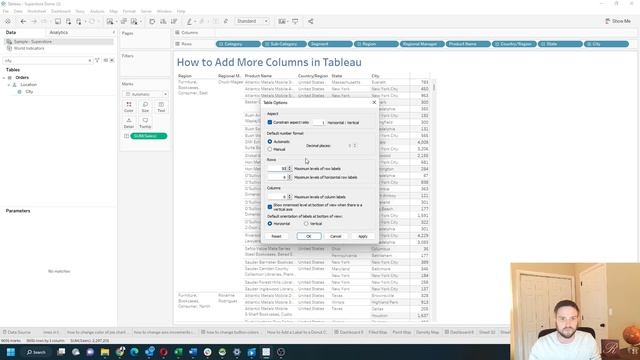
Task: Click the SUM(Sales) green pill
Action: pyautogui.click(x=149, y=136)
